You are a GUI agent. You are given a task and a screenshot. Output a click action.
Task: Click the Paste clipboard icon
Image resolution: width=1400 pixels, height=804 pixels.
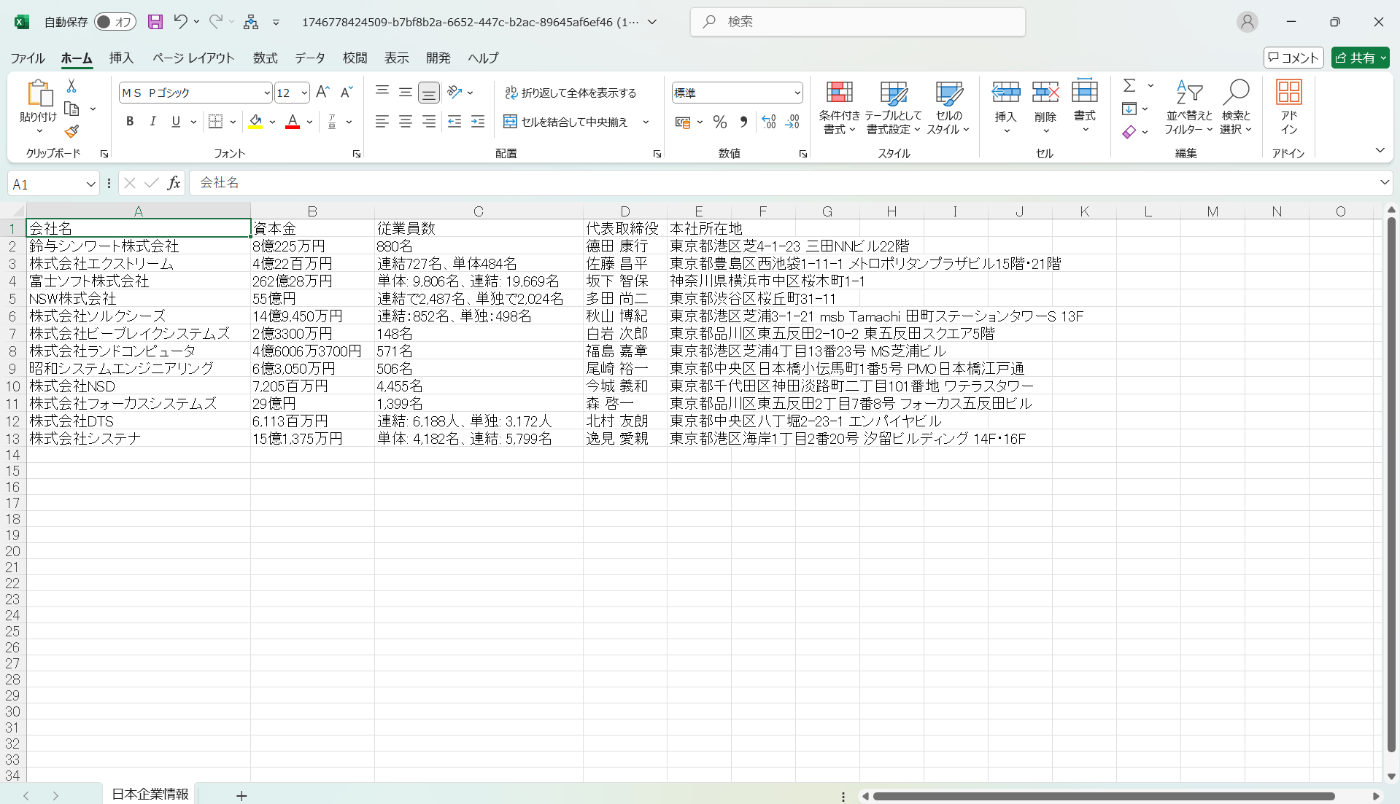point(39,94)
